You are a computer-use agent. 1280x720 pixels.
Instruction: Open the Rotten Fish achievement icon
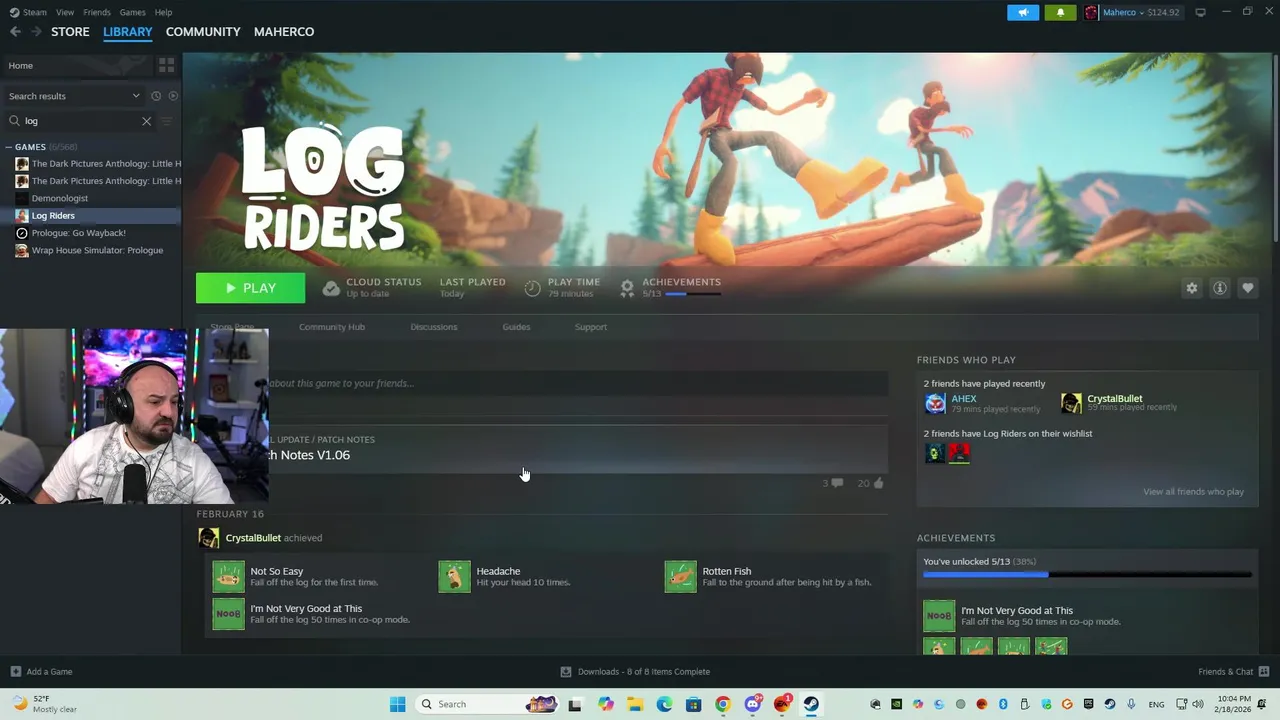point(680,576)
